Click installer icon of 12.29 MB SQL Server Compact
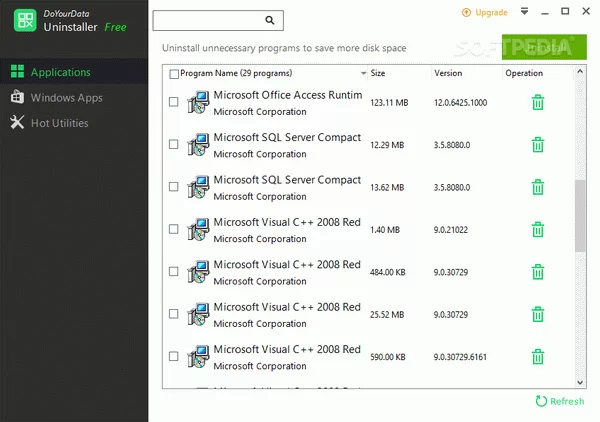This screenshot has height=422, width=600. pos(198,145)
